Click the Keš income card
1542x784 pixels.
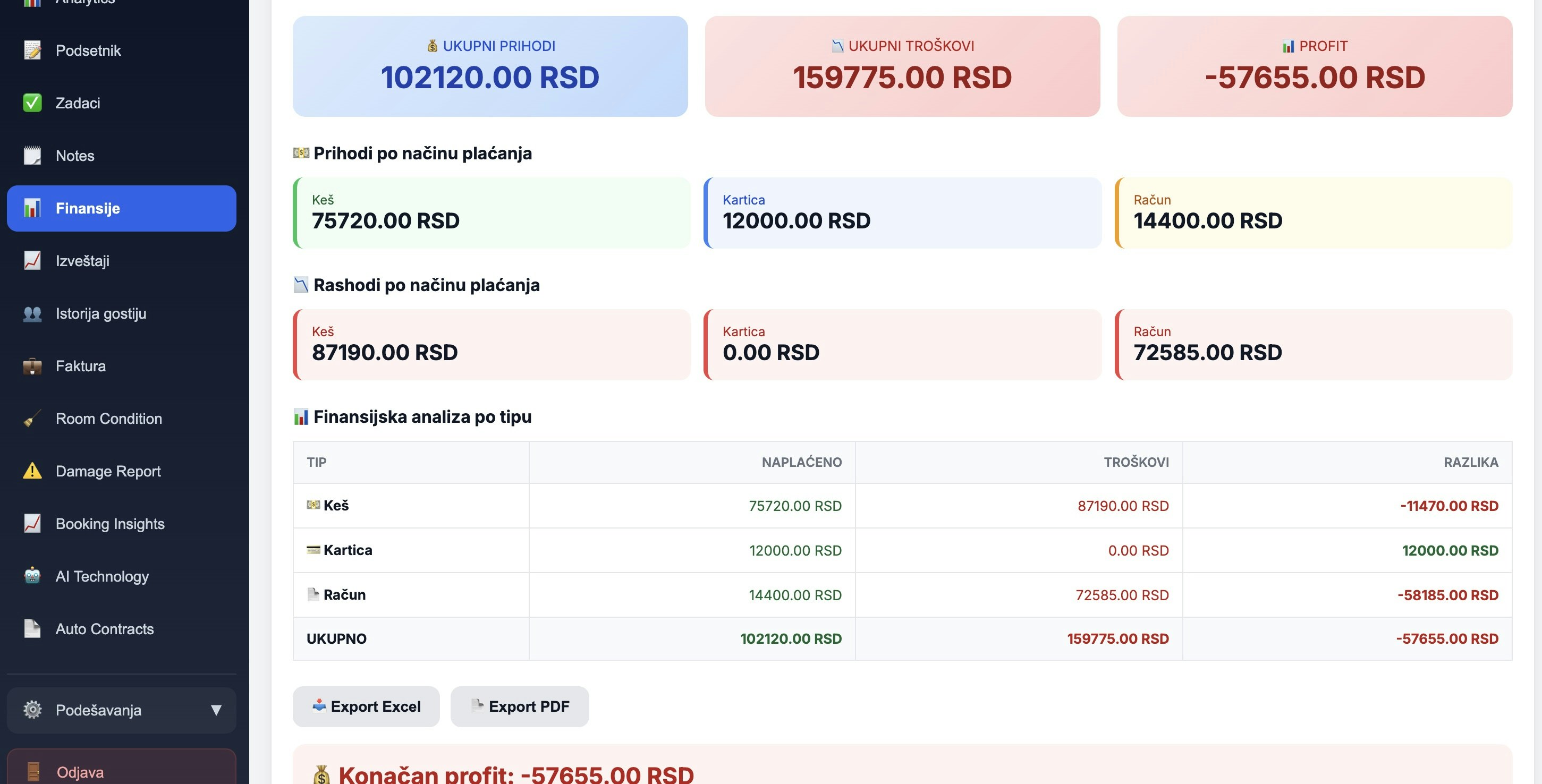tap(491, 213)
